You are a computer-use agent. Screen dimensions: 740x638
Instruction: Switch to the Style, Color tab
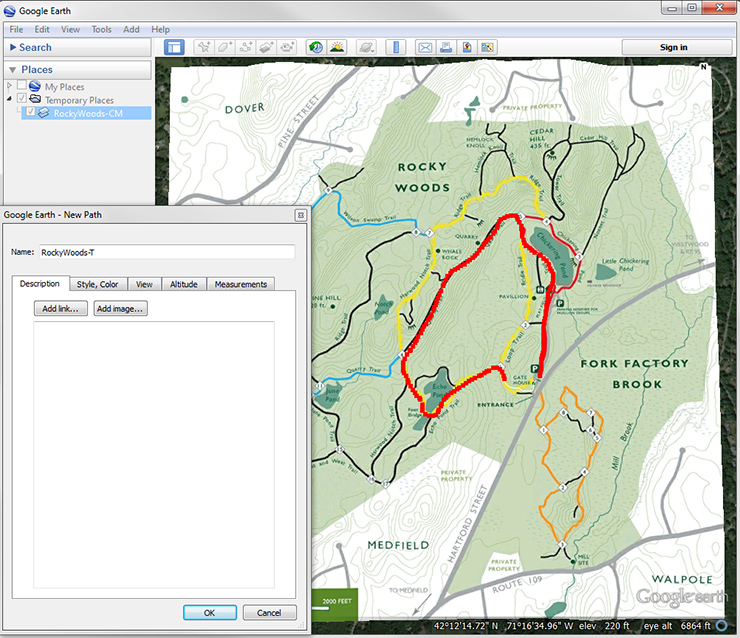97,284
